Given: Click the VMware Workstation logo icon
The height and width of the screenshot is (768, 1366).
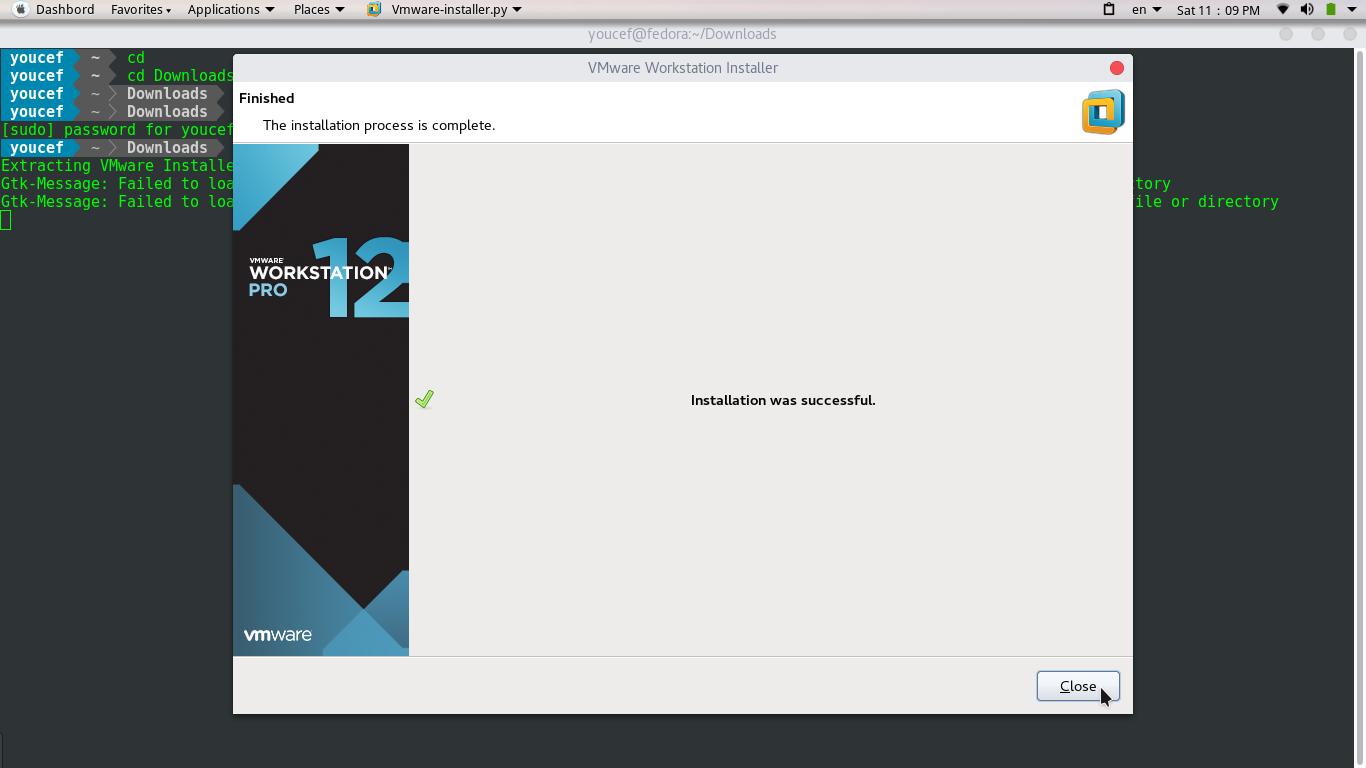Looking at the screenshot, I should pos(1103,112).
